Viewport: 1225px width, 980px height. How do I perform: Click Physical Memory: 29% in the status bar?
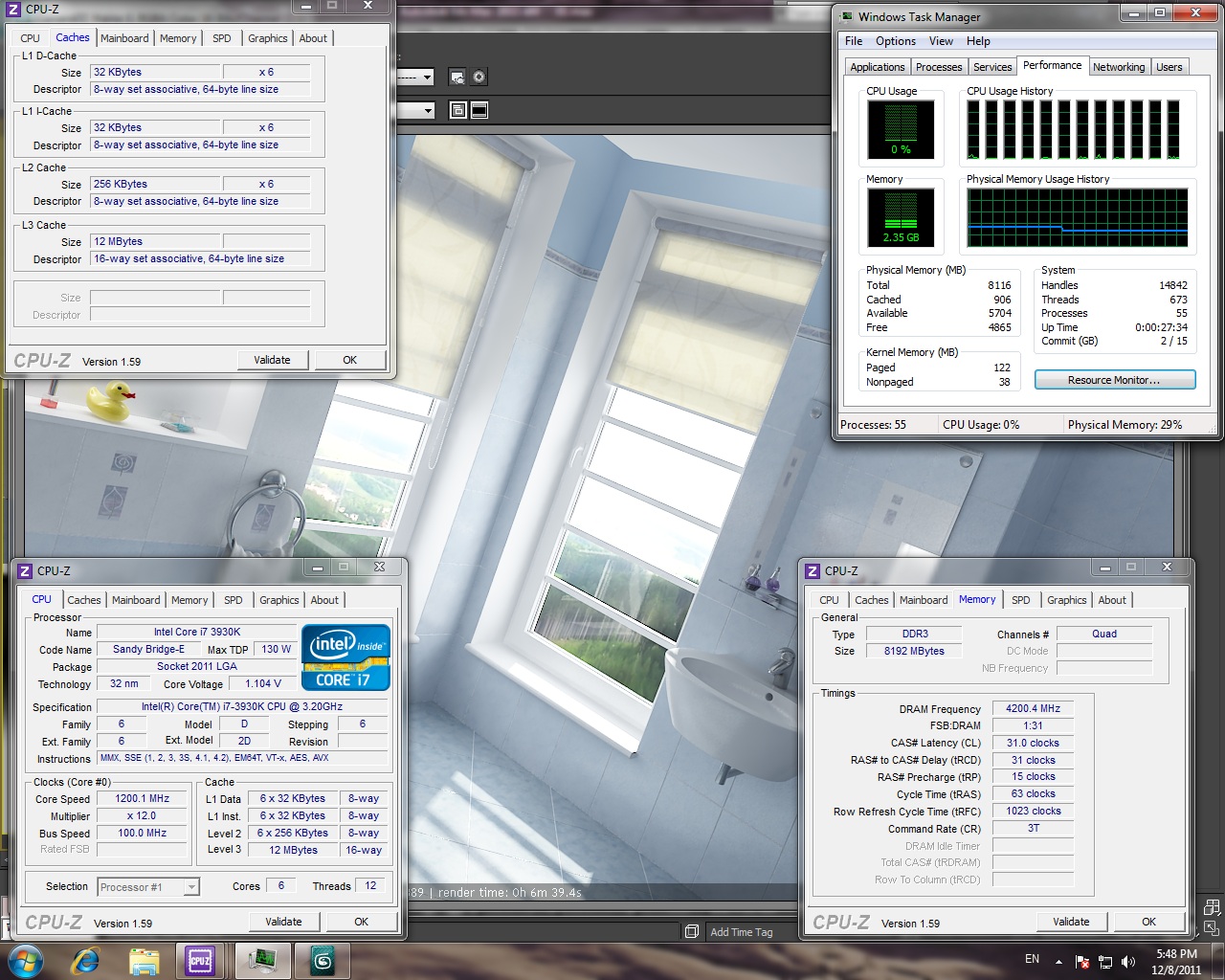(x=1125, y=425)
